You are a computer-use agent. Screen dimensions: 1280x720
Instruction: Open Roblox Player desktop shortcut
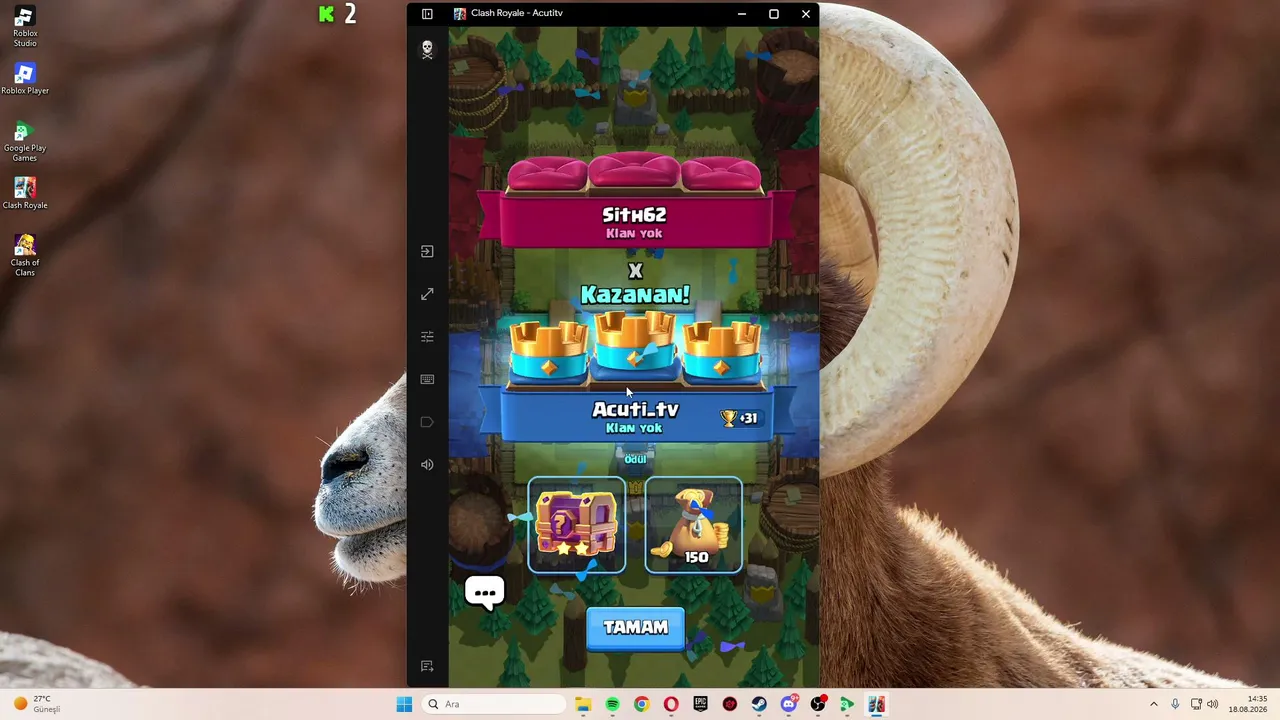[25, 79]
